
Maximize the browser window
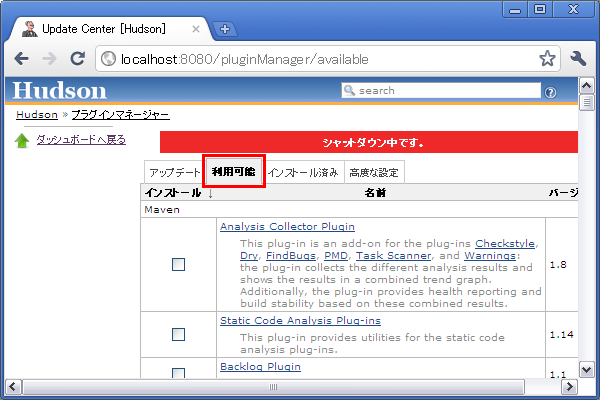(540, 9)
